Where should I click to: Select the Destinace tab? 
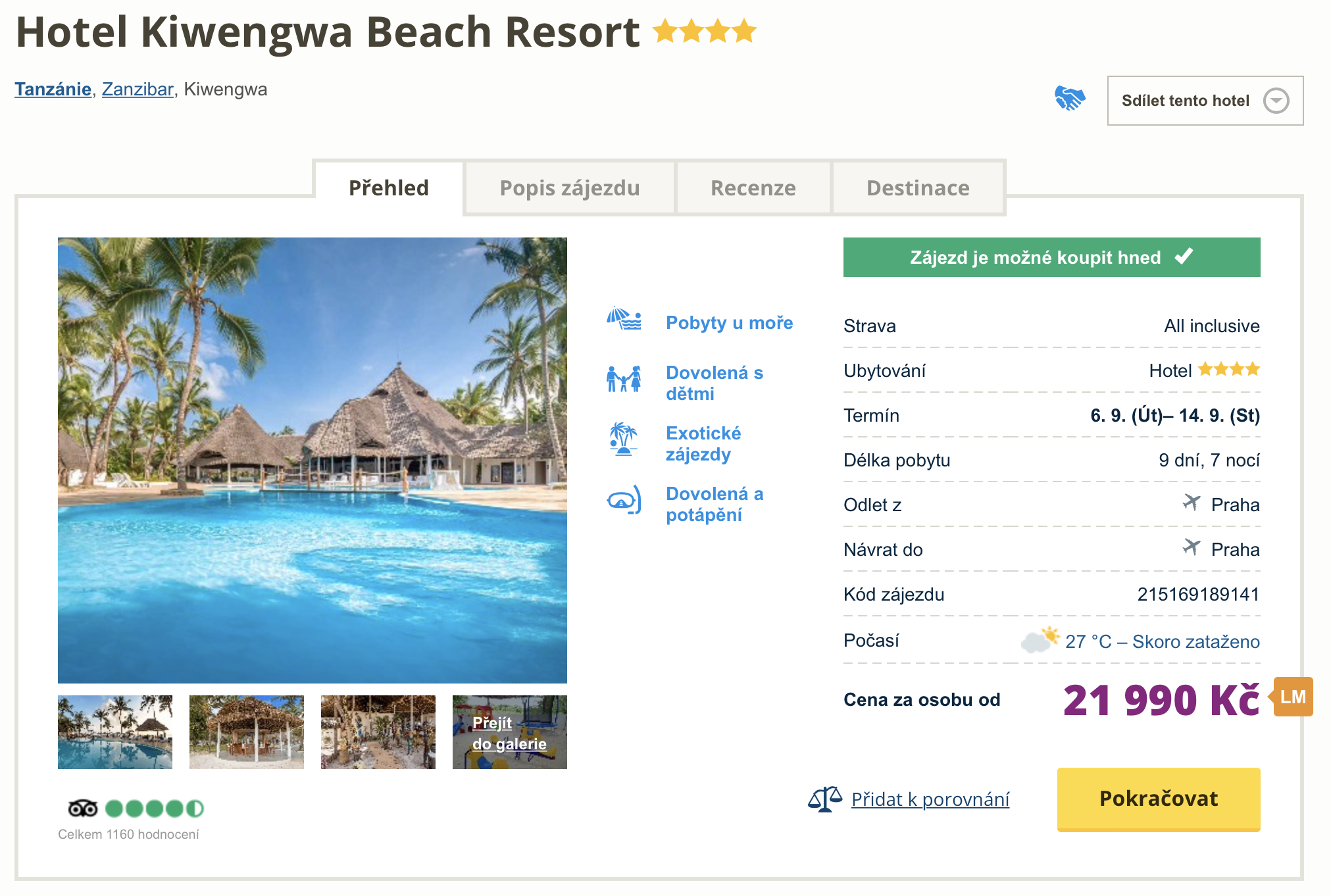click(918, 188)
